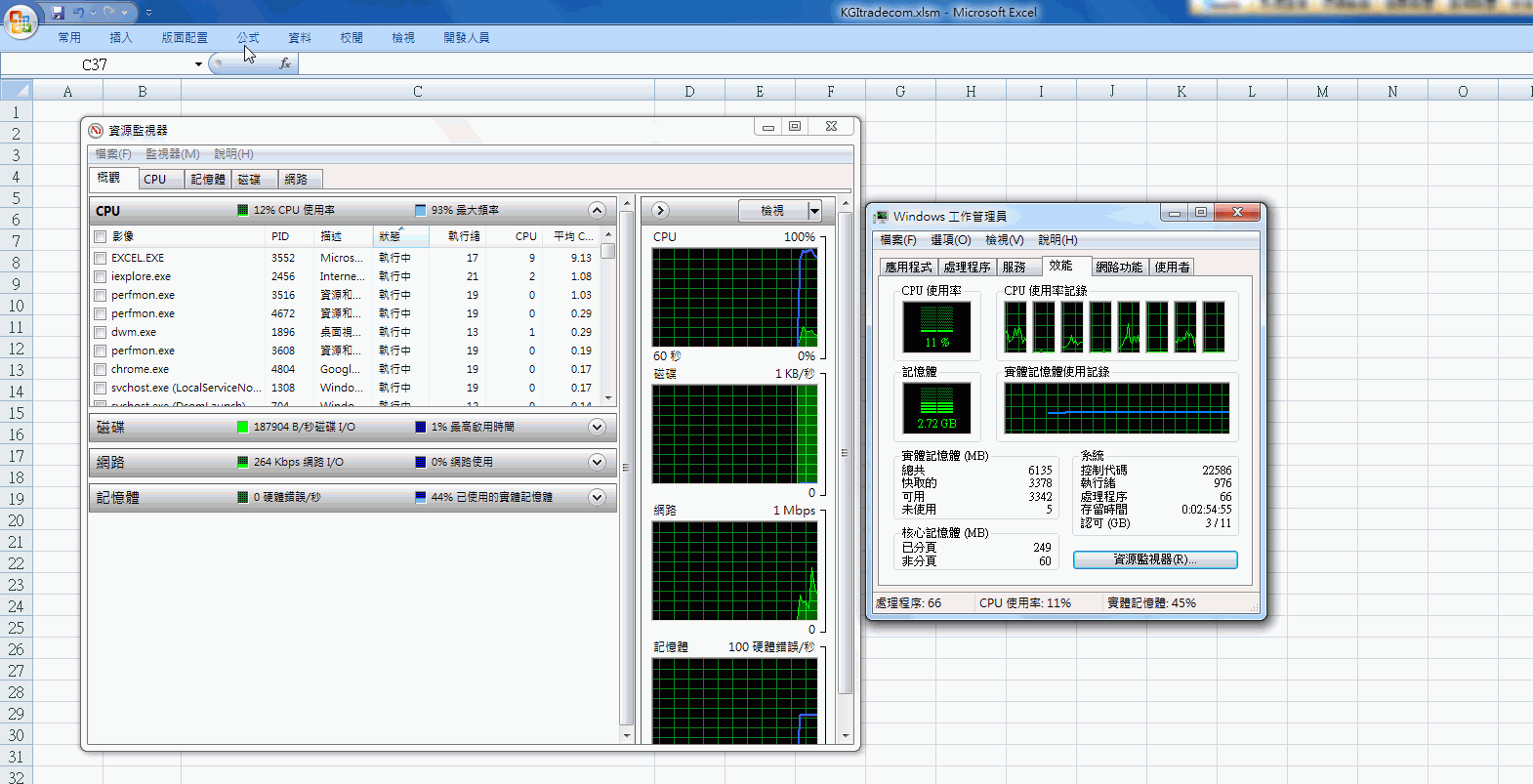This screenshot has width=1533, height=784.
Task: Sort processes by the PID column header
Action: pos(290,236)
